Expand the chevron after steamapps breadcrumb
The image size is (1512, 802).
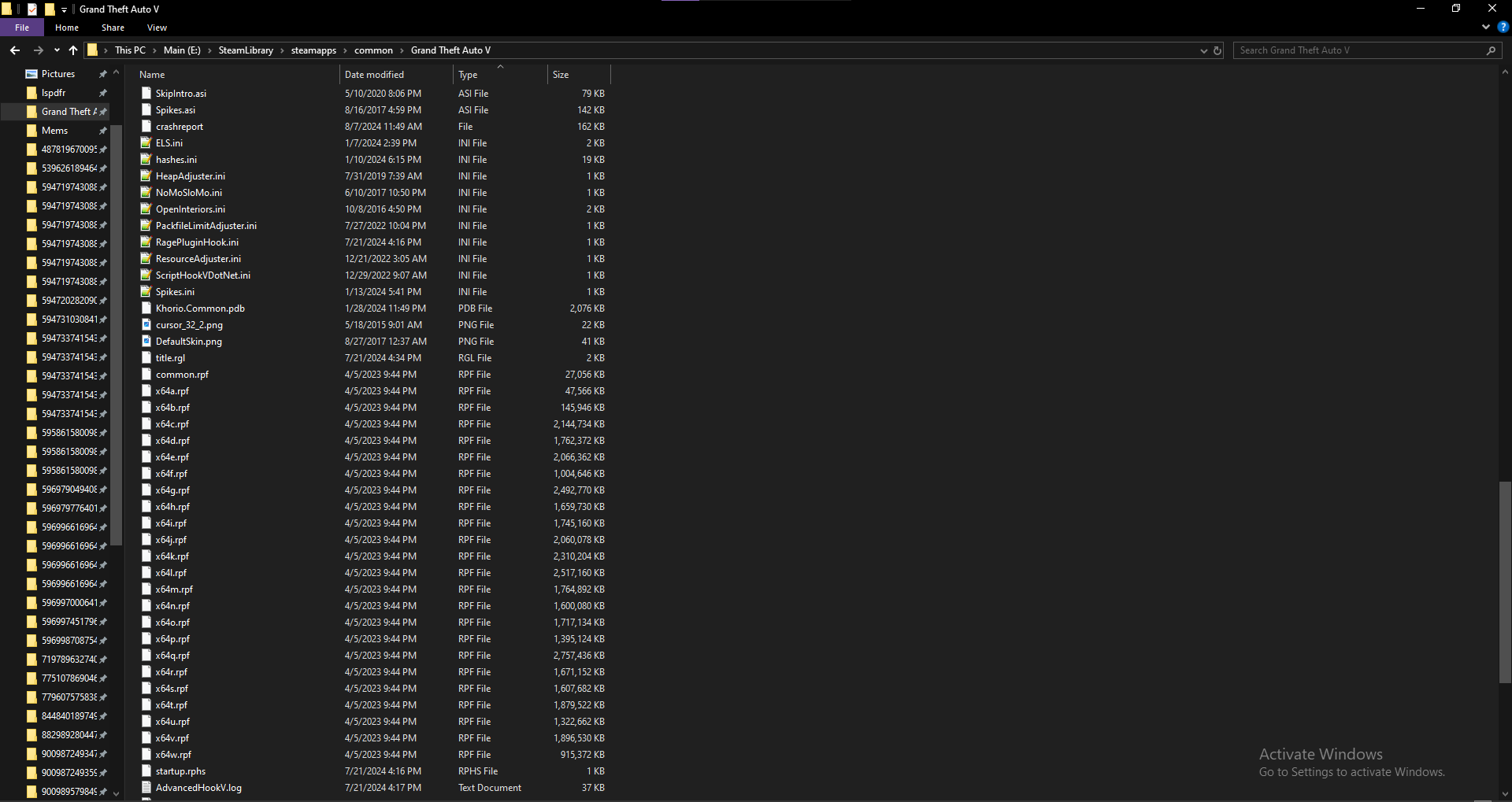pos(345,50)
